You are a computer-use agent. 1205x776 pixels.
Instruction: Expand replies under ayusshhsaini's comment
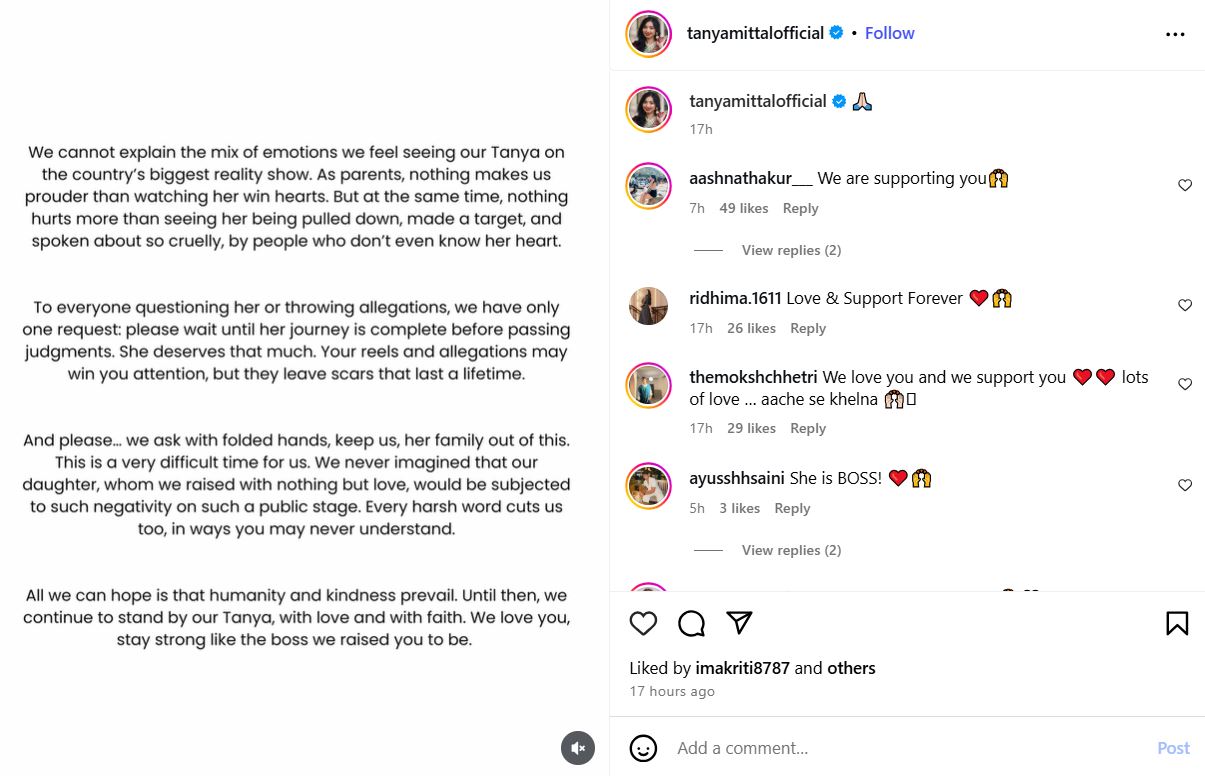pos(790,550)
